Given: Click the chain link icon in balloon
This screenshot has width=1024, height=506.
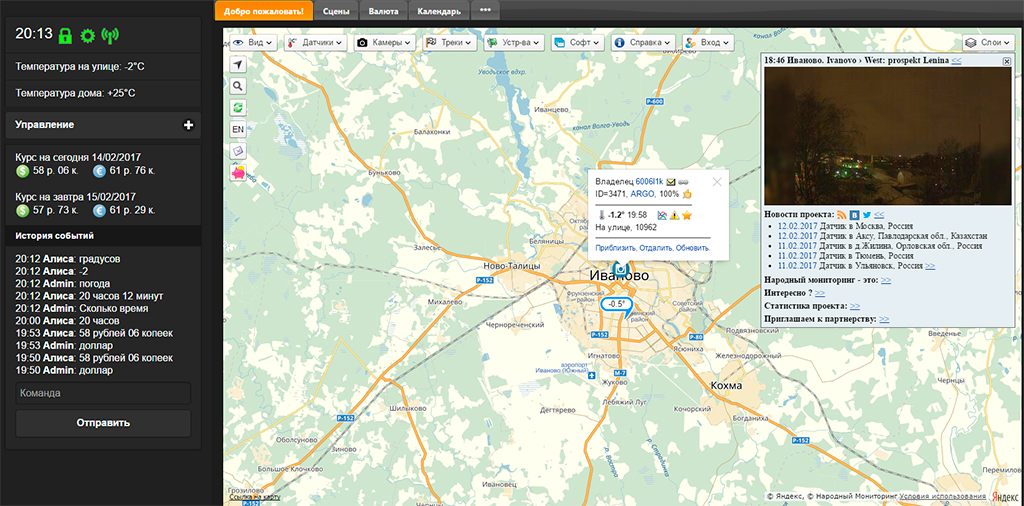Looking at the screenshot, I should 683,182.
